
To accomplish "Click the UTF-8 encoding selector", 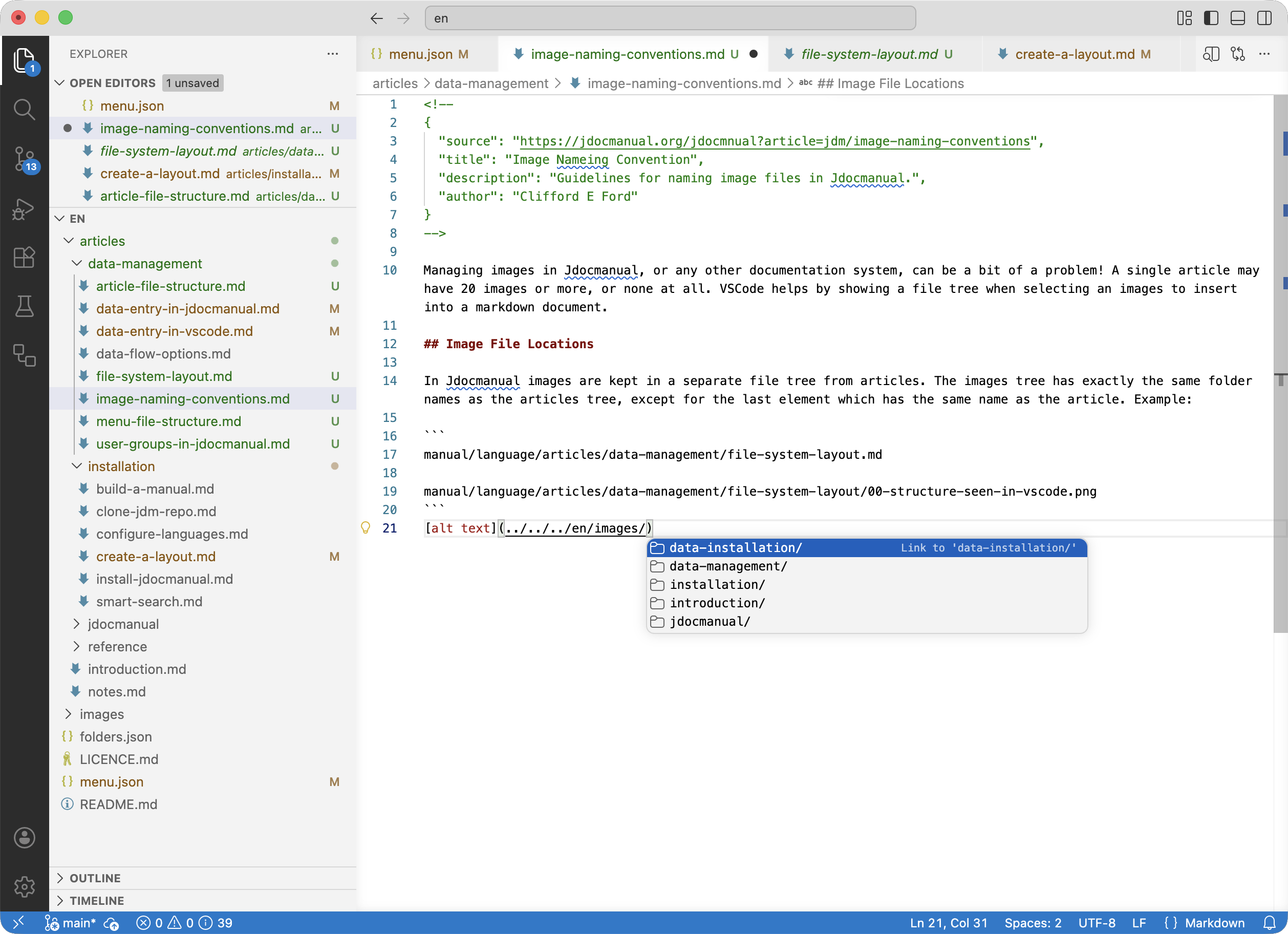I will click(1097, 923).
